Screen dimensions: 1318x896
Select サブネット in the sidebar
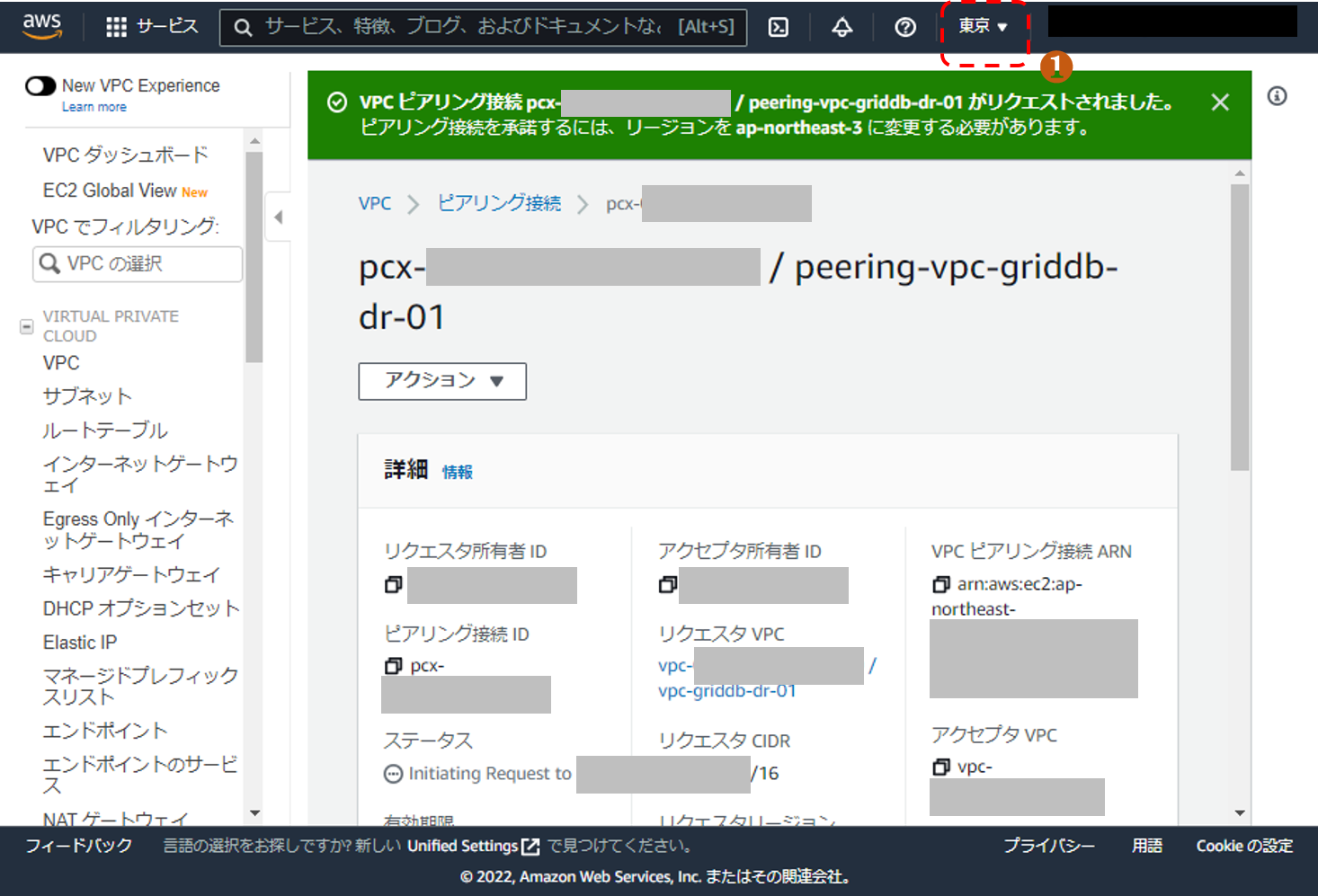[87, 396]
